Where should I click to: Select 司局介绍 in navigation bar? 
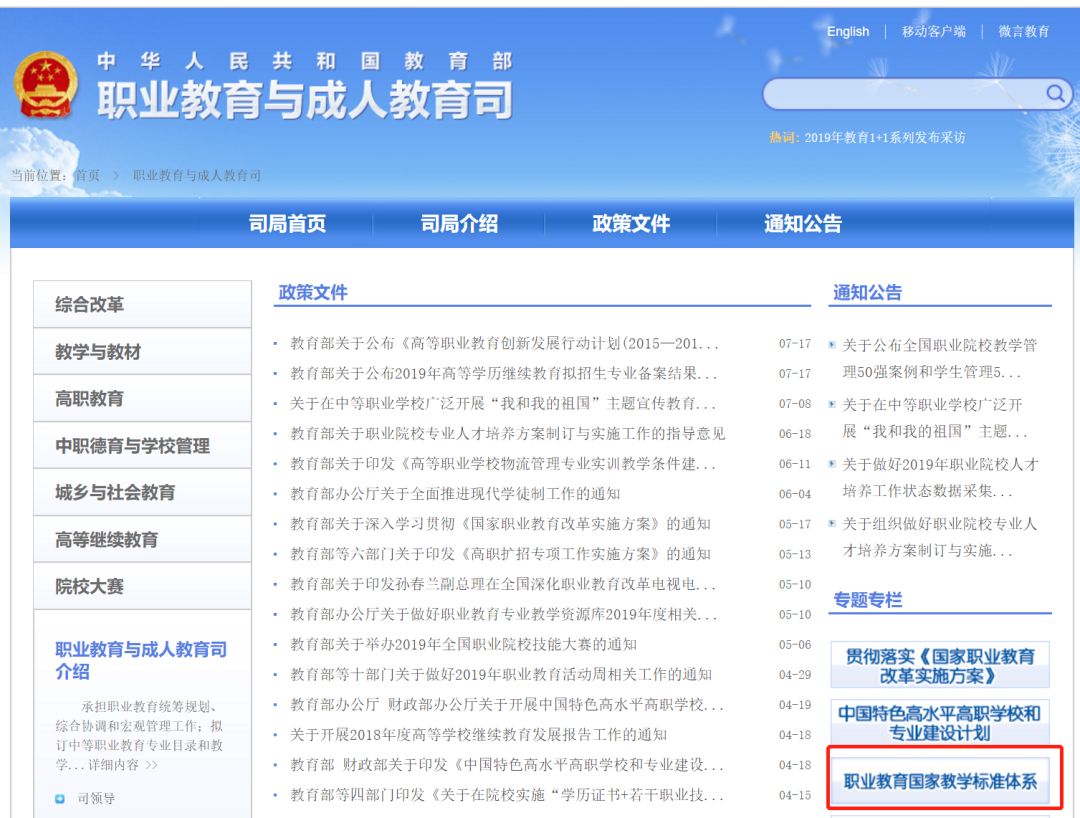coord(459,224)
